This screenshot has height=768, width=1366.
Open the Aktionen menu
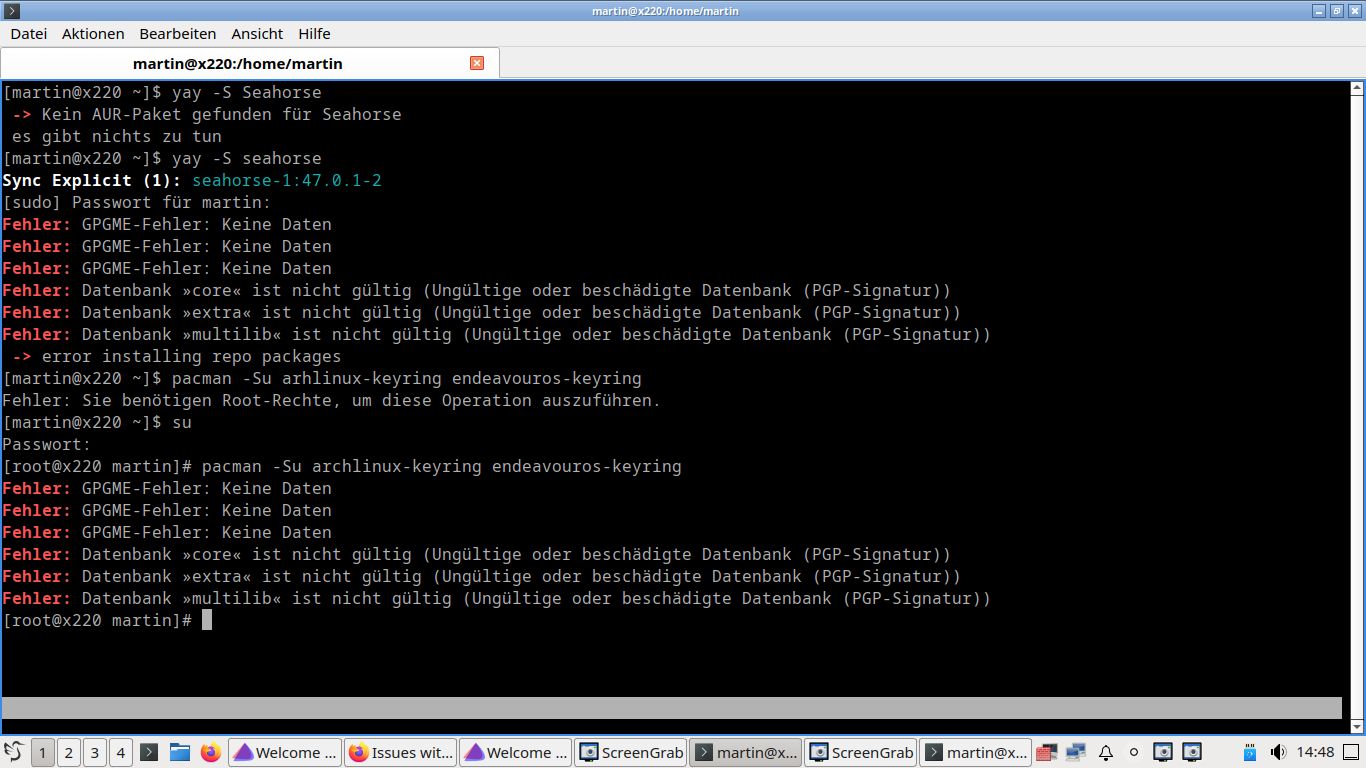pyautogui.click(x=93, y=34)
